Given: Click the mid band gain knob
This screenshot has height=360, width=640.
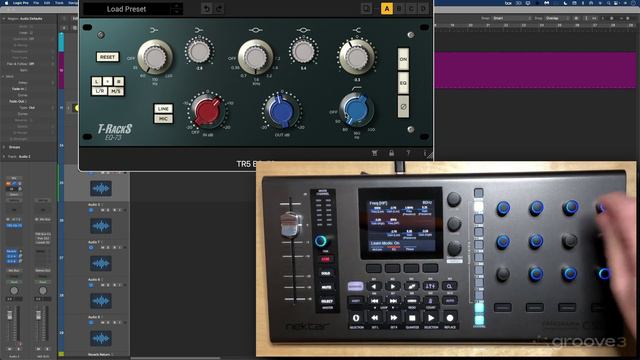Looking at the screenshot, I should pos(303,51).
